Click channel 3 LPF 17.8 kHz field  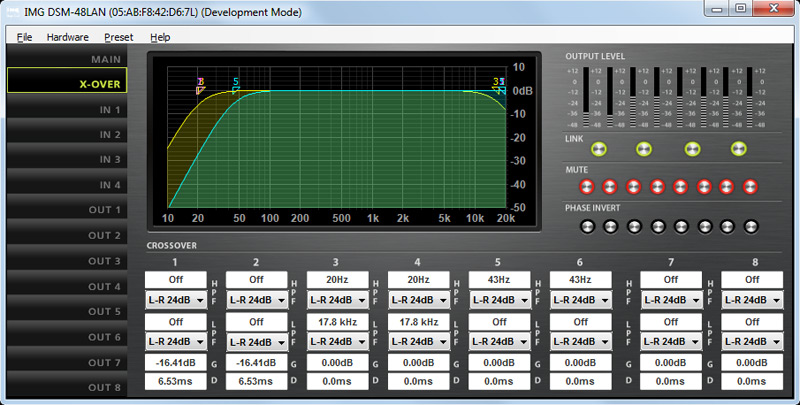coord(337,322)
